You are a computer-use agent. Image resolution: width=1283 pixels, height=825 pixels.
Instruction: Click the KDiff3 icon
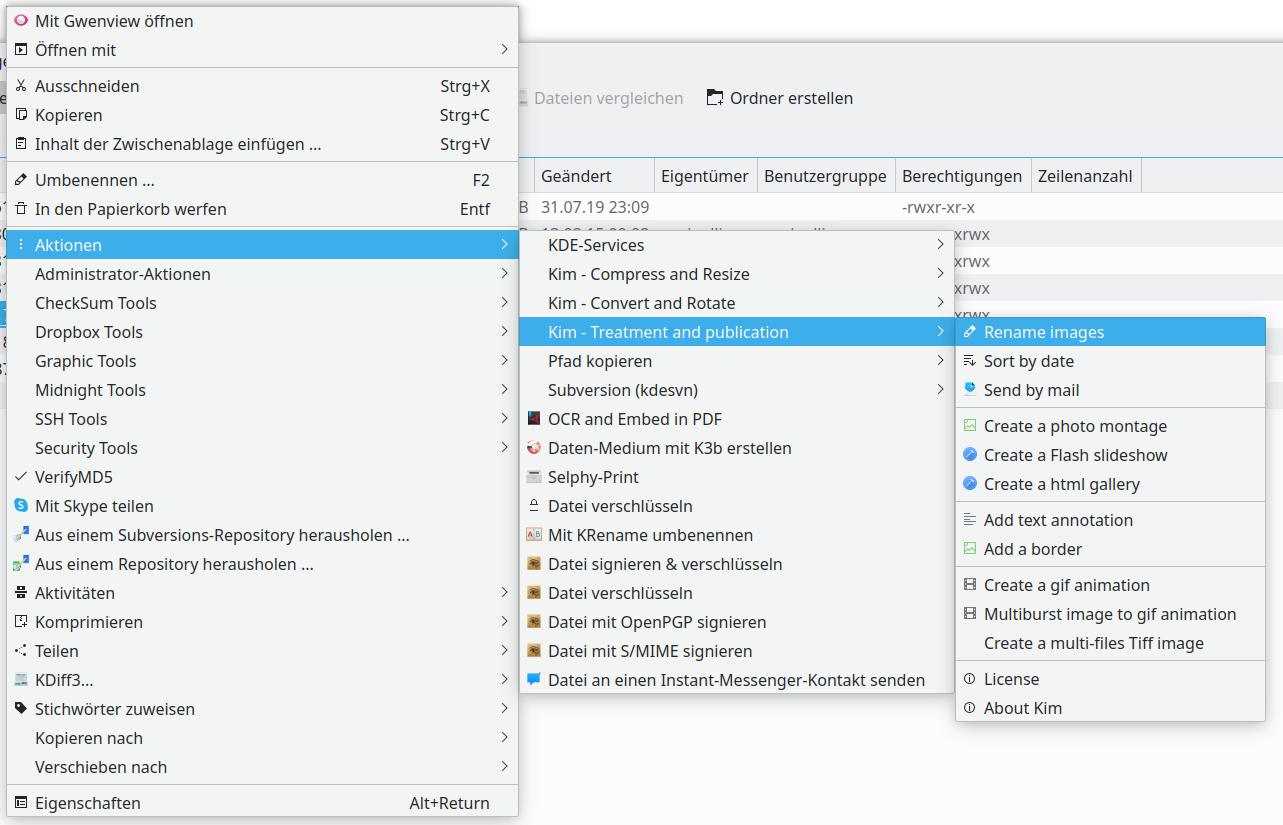point(21,680)
